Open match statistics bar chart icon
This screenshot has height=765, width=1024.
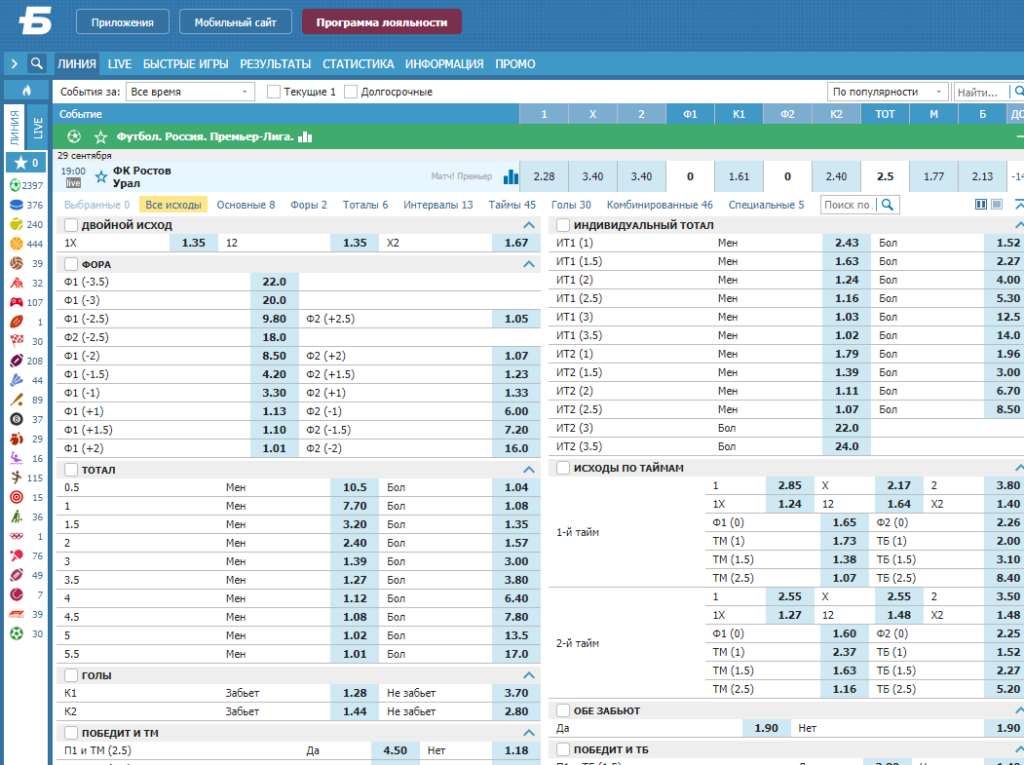tap(511, 176)
